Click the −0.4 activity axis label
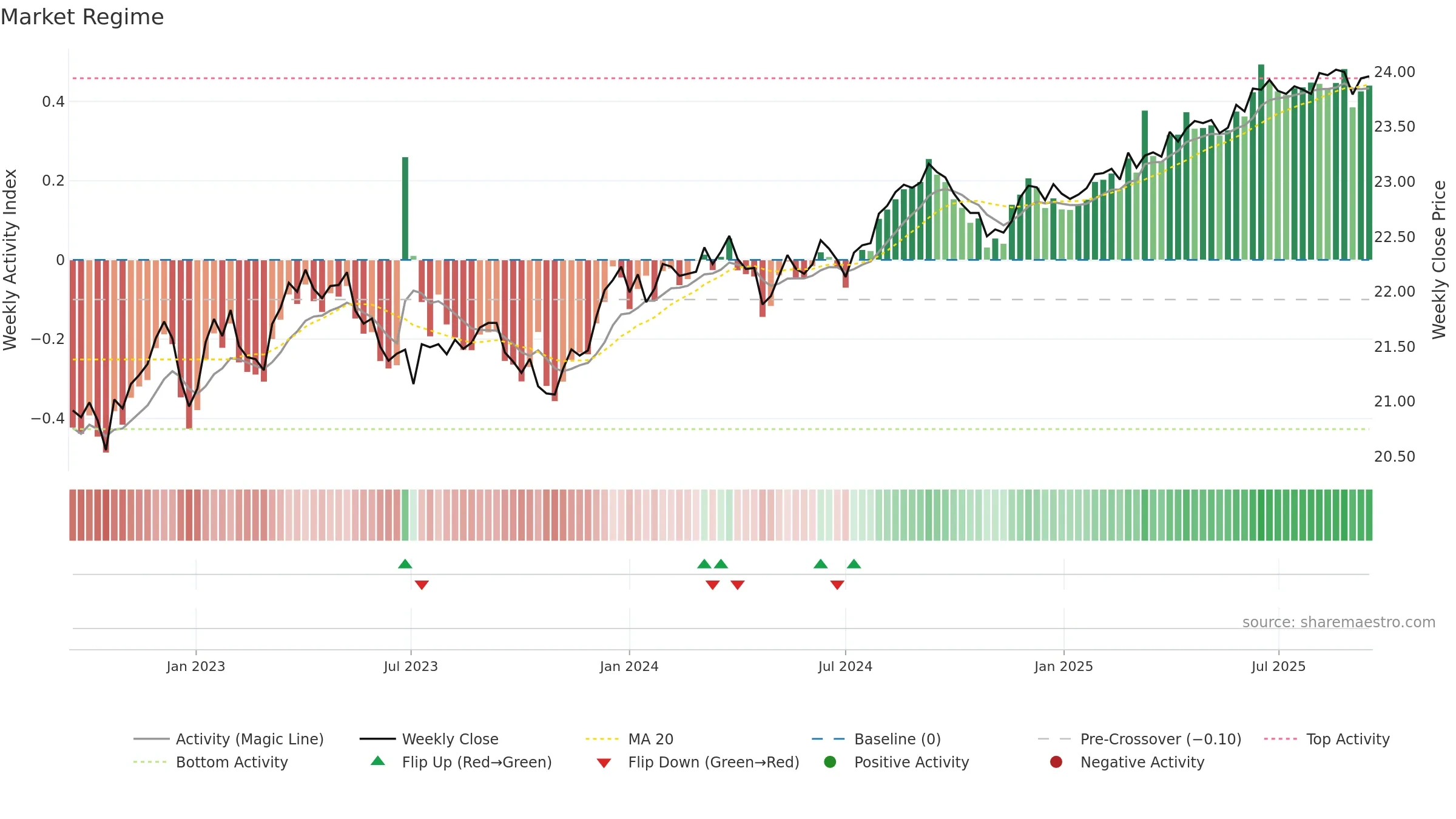Image resolution: width=1456 pixels, height=819 pixels. [47, 418]
